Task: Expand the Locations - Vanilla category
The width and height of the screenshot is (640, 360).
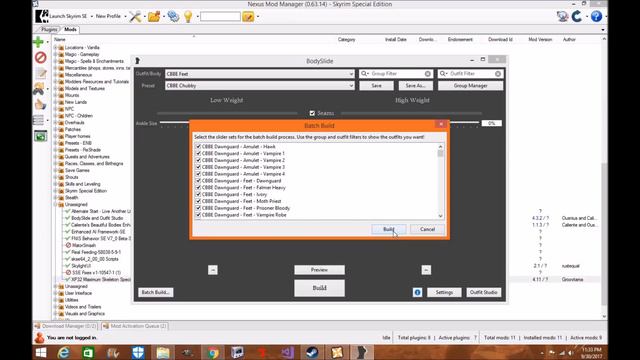Action: pos(56,47)
